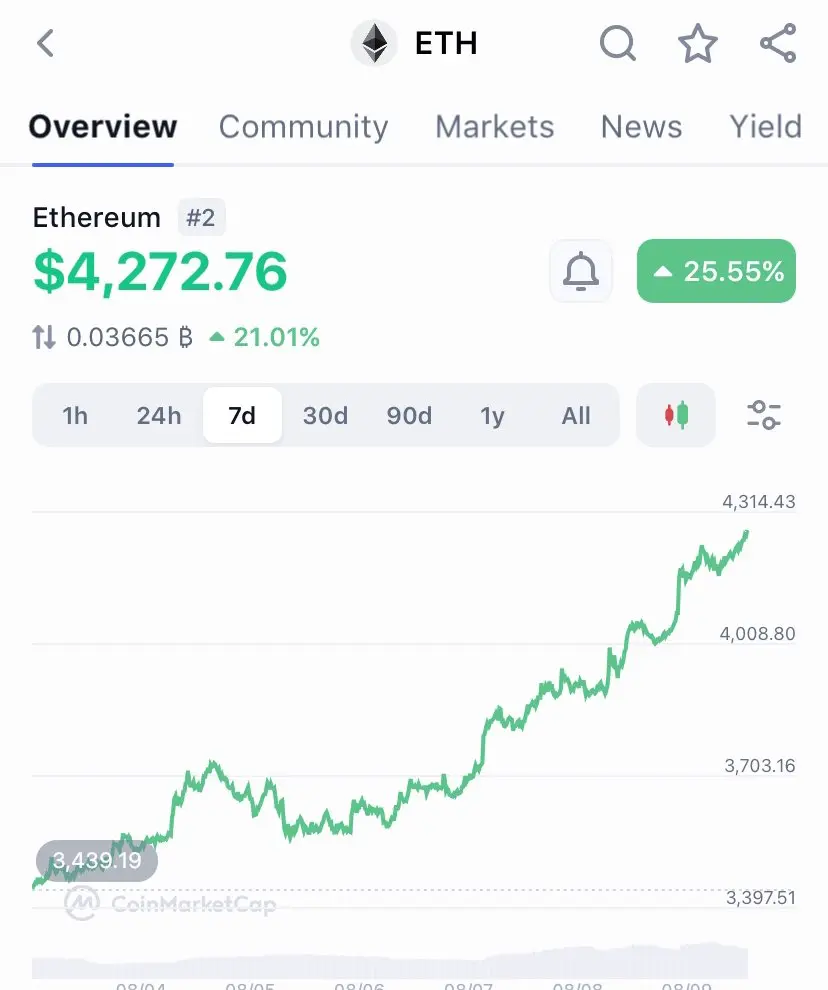Open the Community tab
Image resolution: width=828 pixels, height=990 pixels.
pos(303,127)
